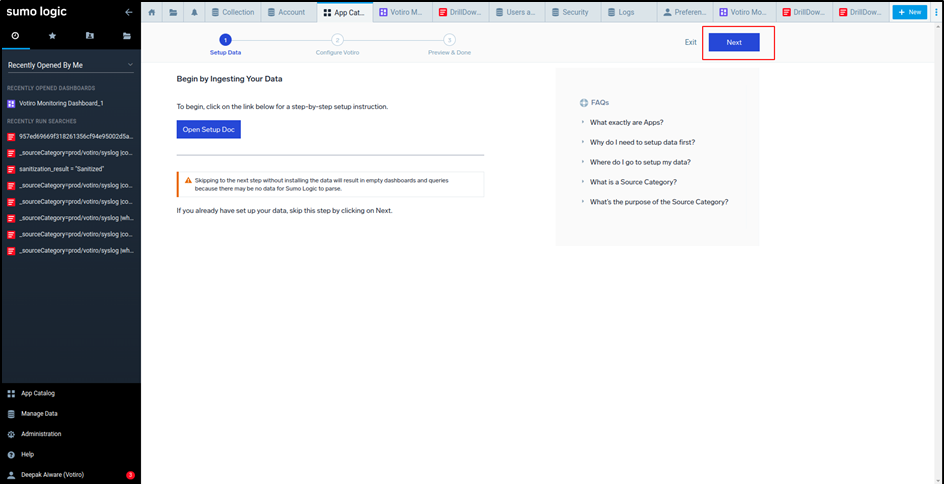
Task: Click the Help question mark icon
Action: pos(11,455)
